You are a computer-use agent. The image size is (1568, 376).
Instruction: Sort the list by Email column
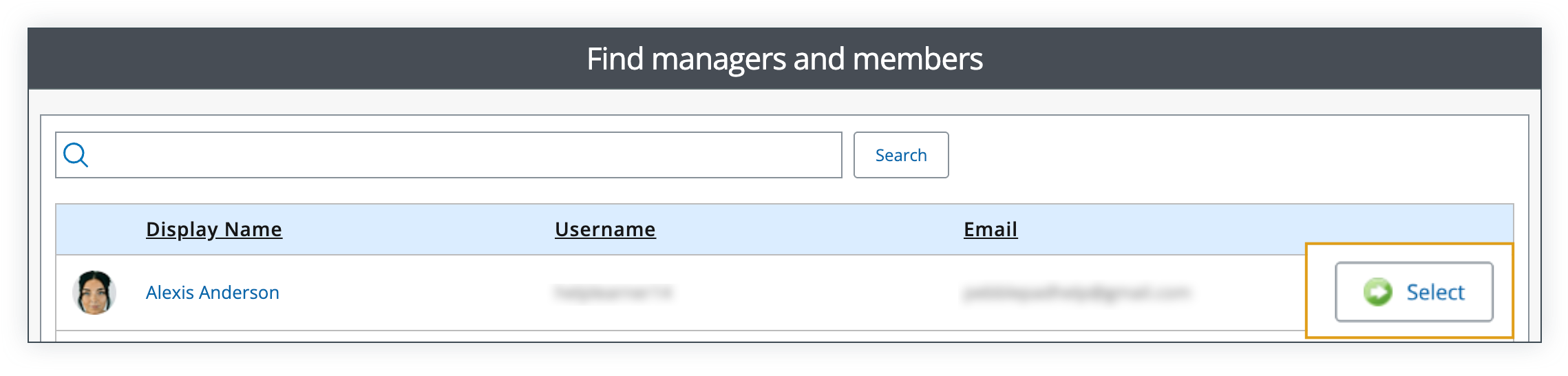point(990,229)
